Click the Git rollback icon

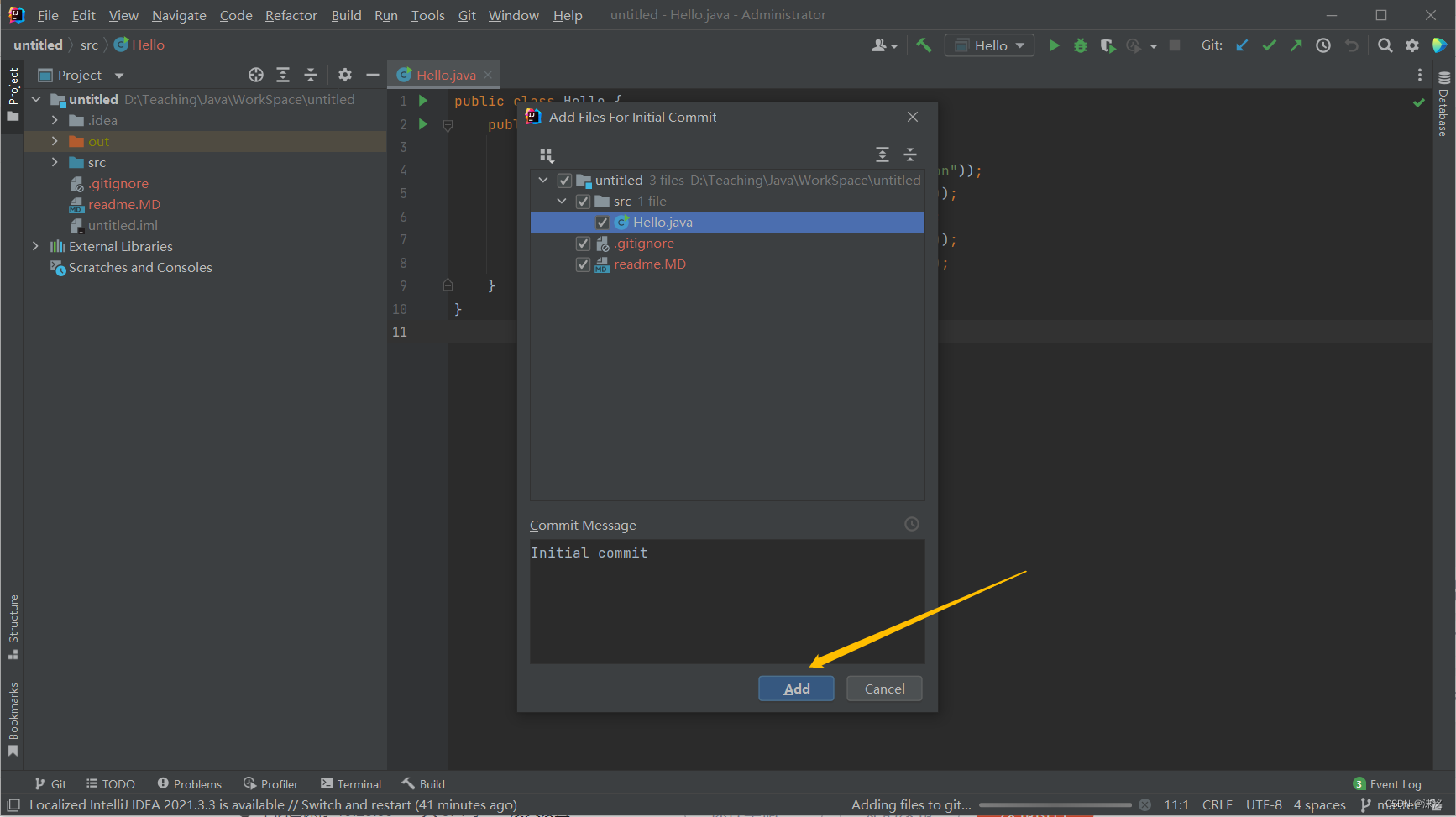pos(1351,45)
